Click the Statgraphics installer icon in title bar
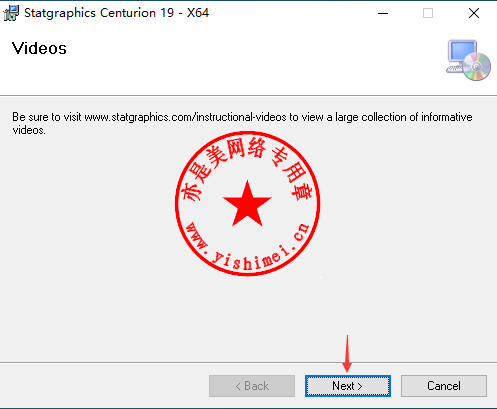497x409 pixels. [11, 13]
